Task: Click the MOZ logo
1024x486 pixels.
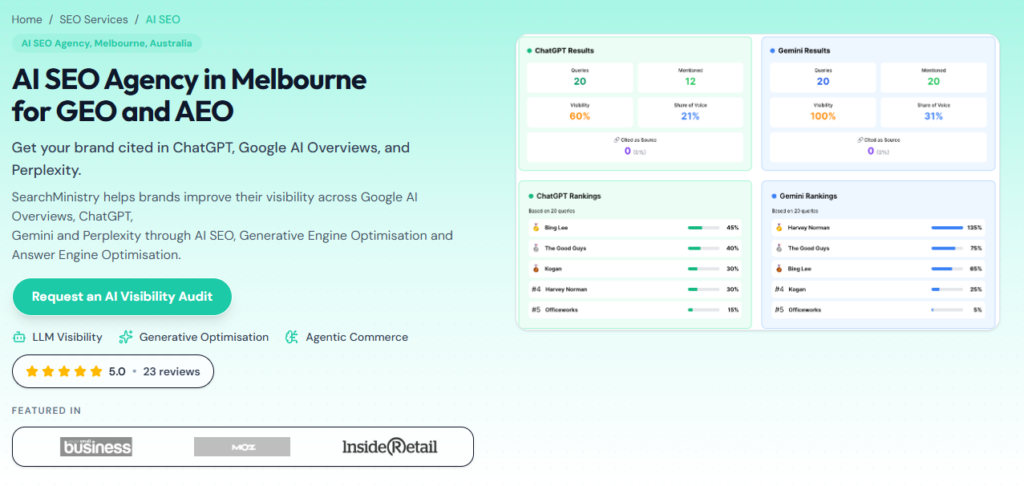Action: (x=242, y=447)
